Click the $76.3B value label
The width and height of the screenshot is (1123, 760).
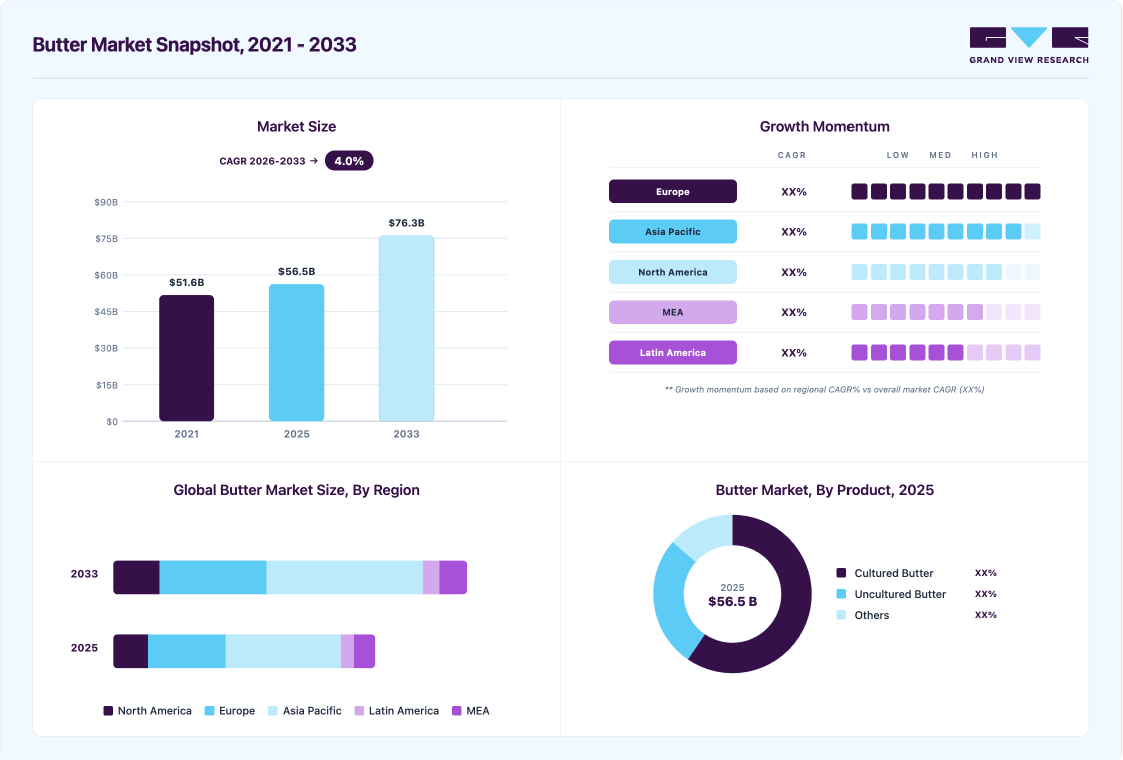[x=406, y=223]
